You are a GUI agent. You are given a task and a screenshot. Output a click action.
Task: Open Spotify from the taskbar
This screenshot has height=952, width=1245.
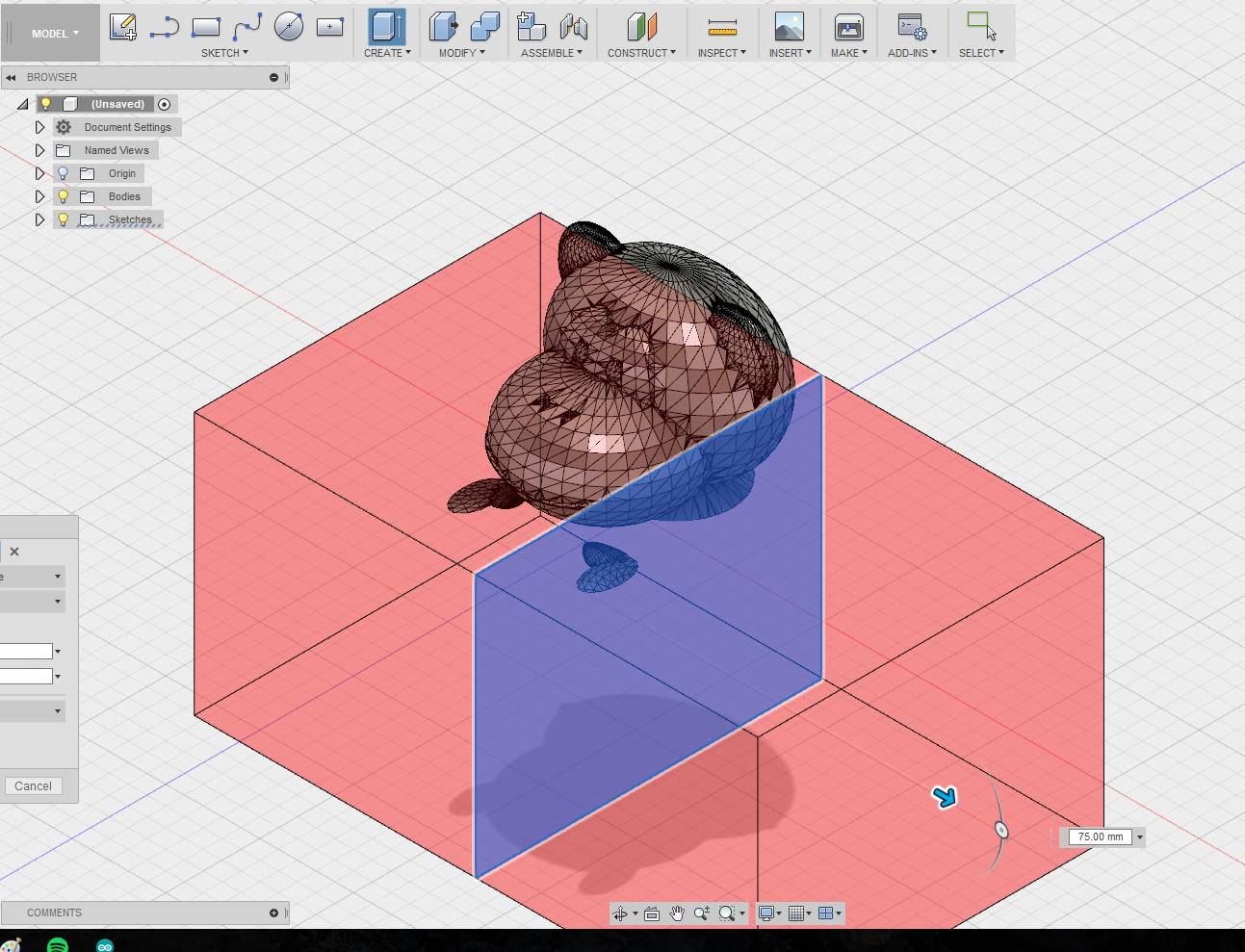pyautogui.click(x=58, y=945)
